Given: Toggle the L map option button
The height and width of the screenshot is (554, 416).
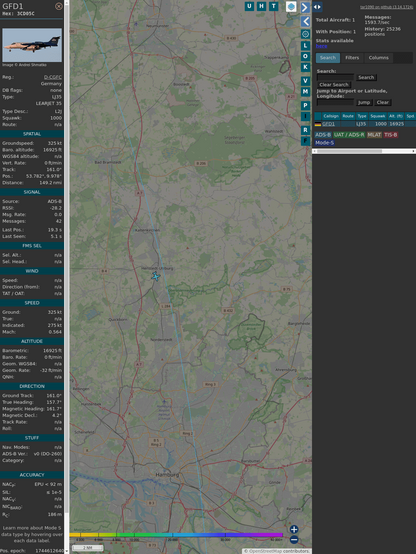Looking at the screenshot, I should (305, 46).
